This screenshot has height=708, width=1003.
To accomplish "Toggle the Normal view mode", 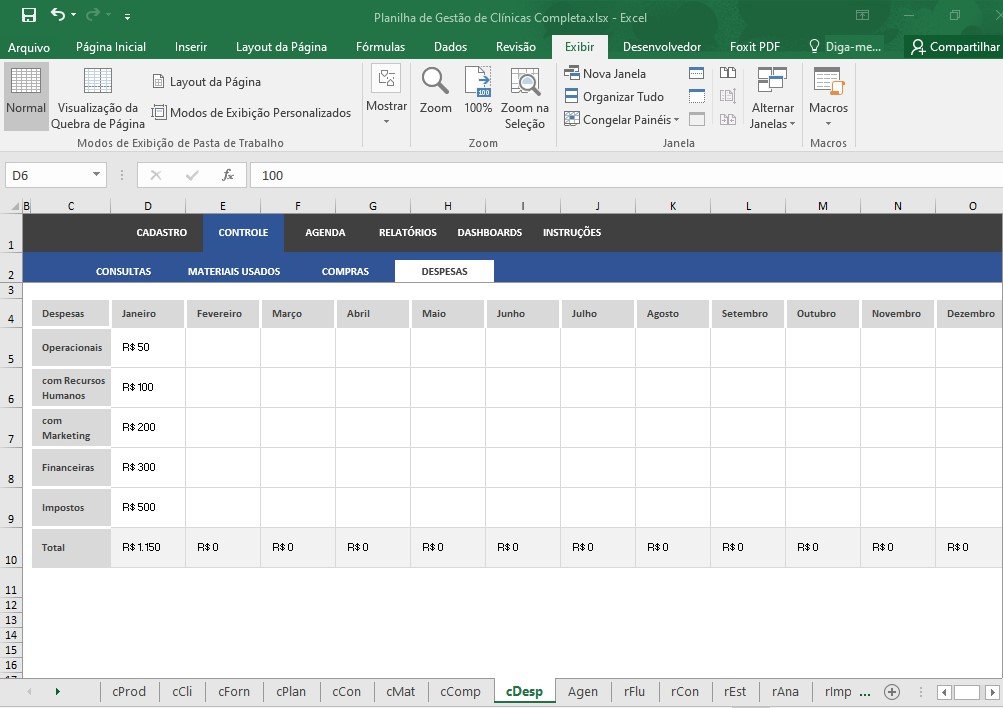I will (x=26, y=96).
